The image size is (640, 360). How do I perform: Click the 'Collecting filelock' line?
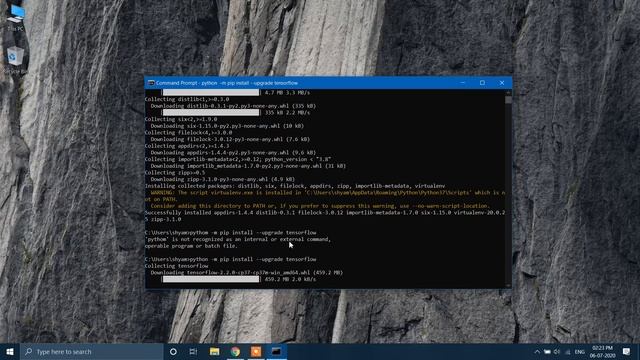tap(188, 133)
